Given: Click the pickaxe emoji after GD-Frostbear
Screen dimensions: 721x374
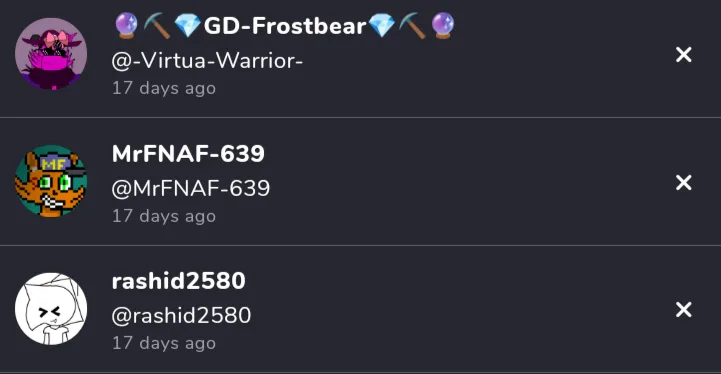Looking at the screenshot, I should [x=412, y=26].
